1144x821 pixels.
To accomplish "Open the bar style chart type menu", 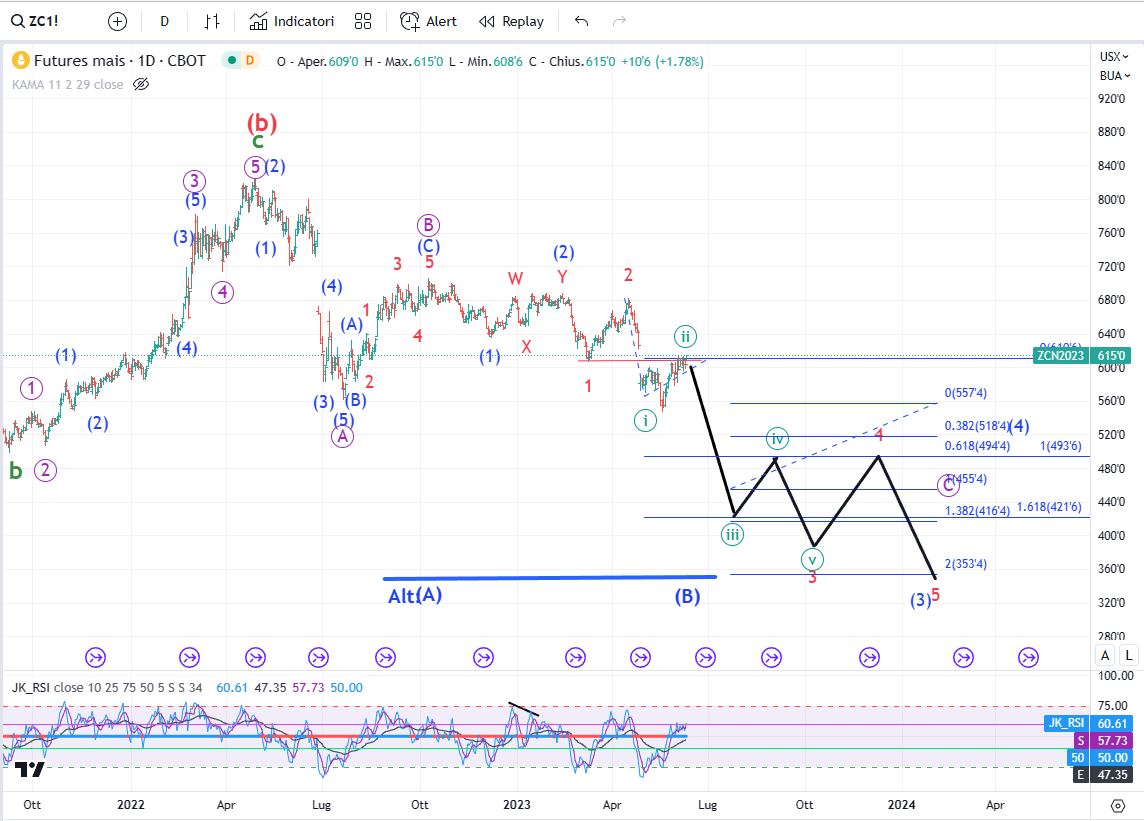I will [212, 21].
